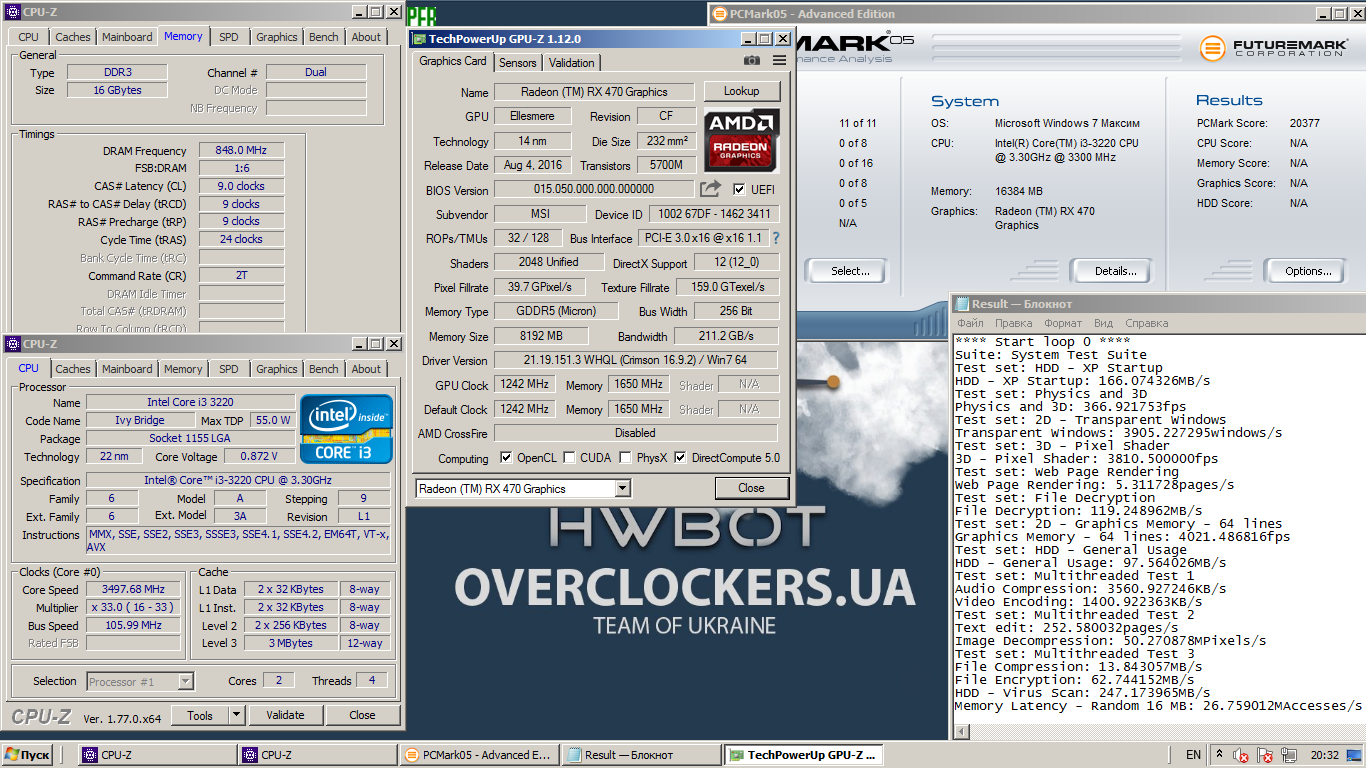Open the Правка menu in Notepad
The height and width of the screenshot is (768, 1366).
coord(1013,323)
